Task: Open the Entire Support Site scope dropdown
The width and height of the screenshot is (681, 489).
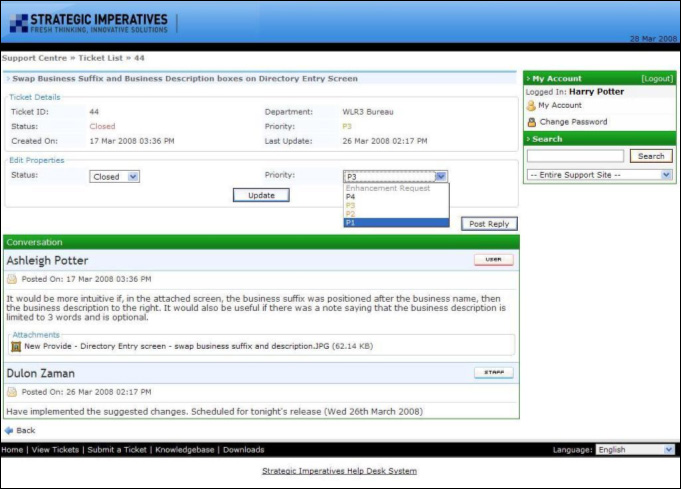Action: [x=599, y=174]
